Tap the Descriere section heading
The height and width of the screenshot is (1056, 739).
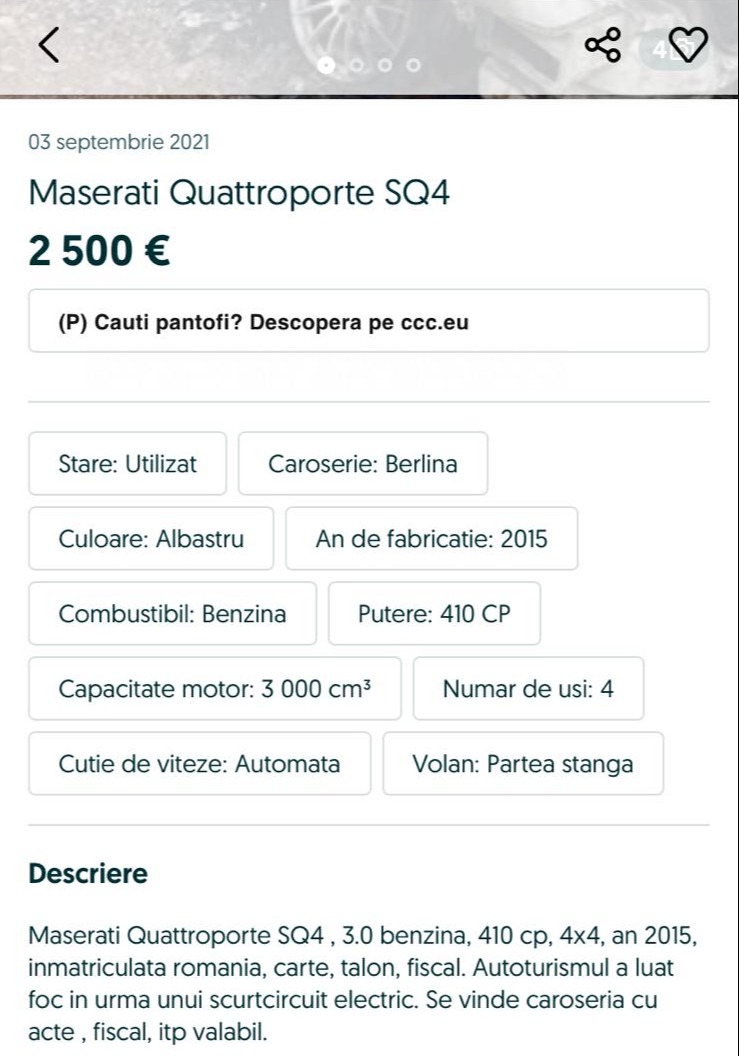coord(88,874)
